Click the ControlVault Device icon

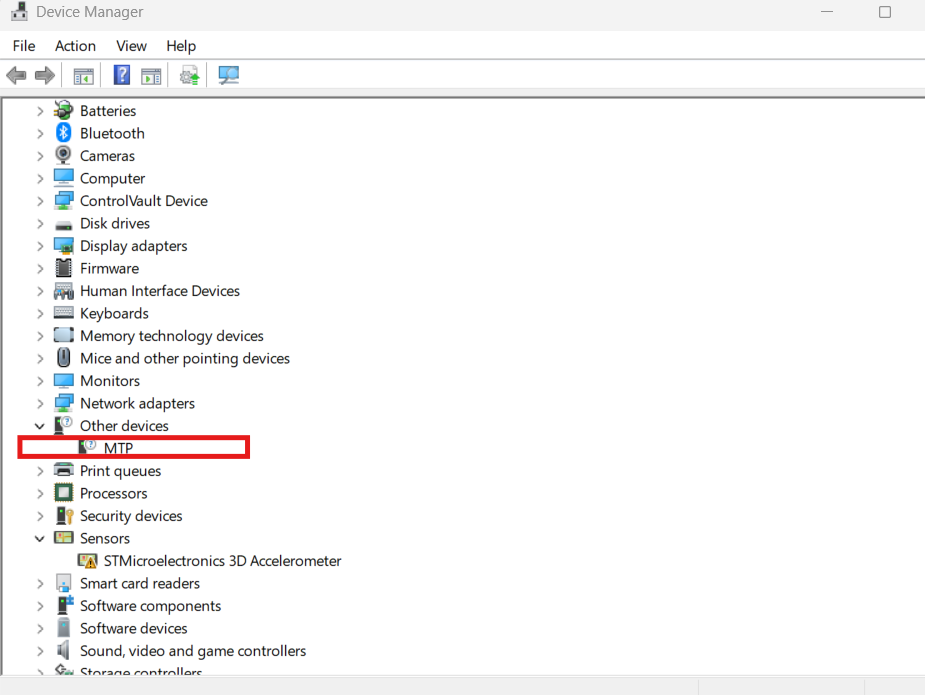pyautogui.click(x=63, y=201)
